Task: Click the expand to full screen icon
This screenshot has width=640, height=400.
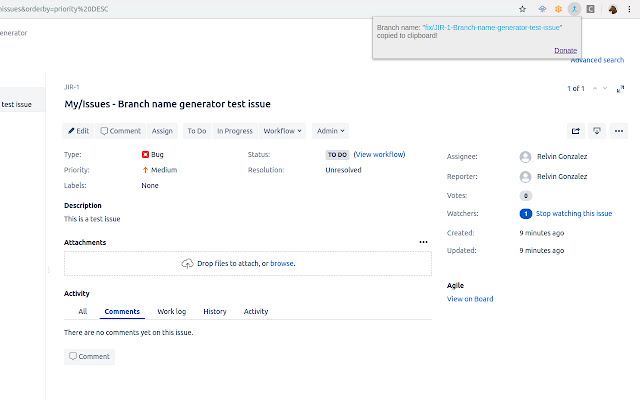Action: pyautogui.click(x=620, y=89)
